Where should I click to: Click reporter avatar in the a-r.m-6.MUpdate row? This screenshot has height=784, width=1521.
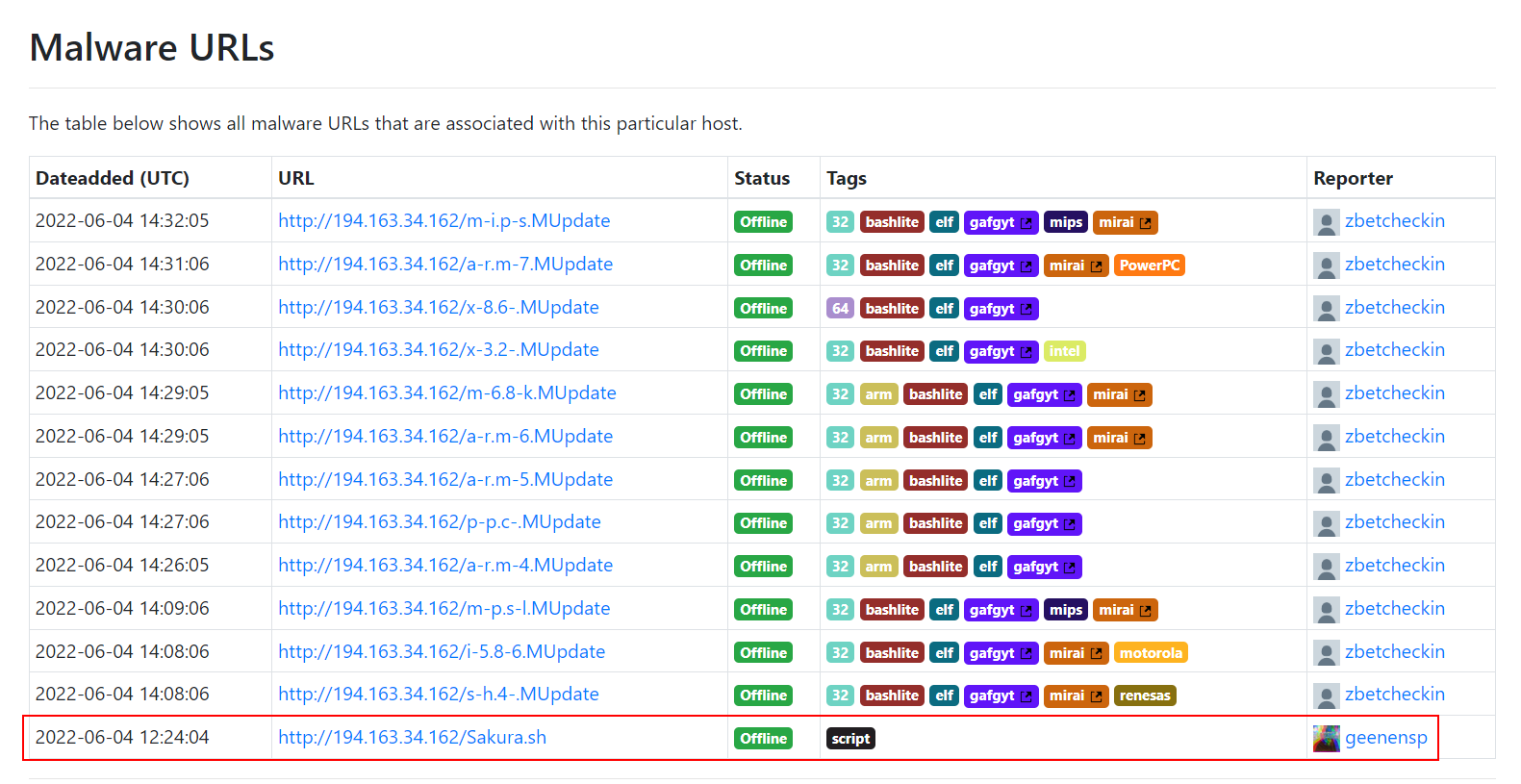pyautogui.click(x=1327, y=438)
